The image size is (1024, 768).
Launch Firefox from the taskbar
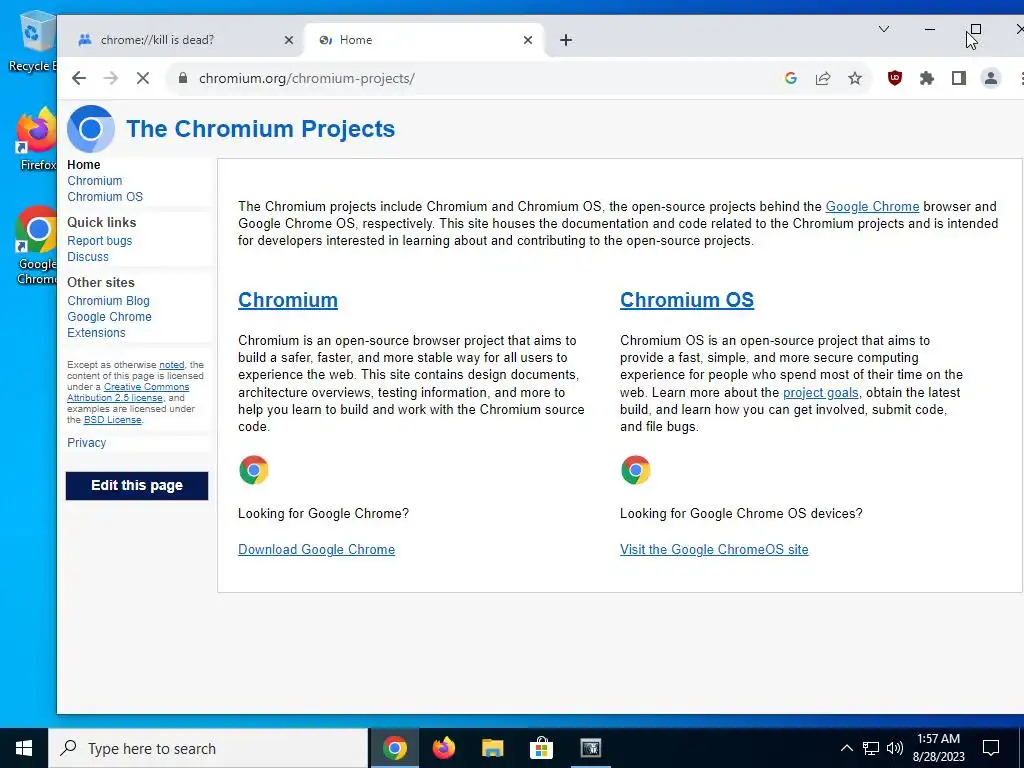pyautogui.click(x=444, y=748)
